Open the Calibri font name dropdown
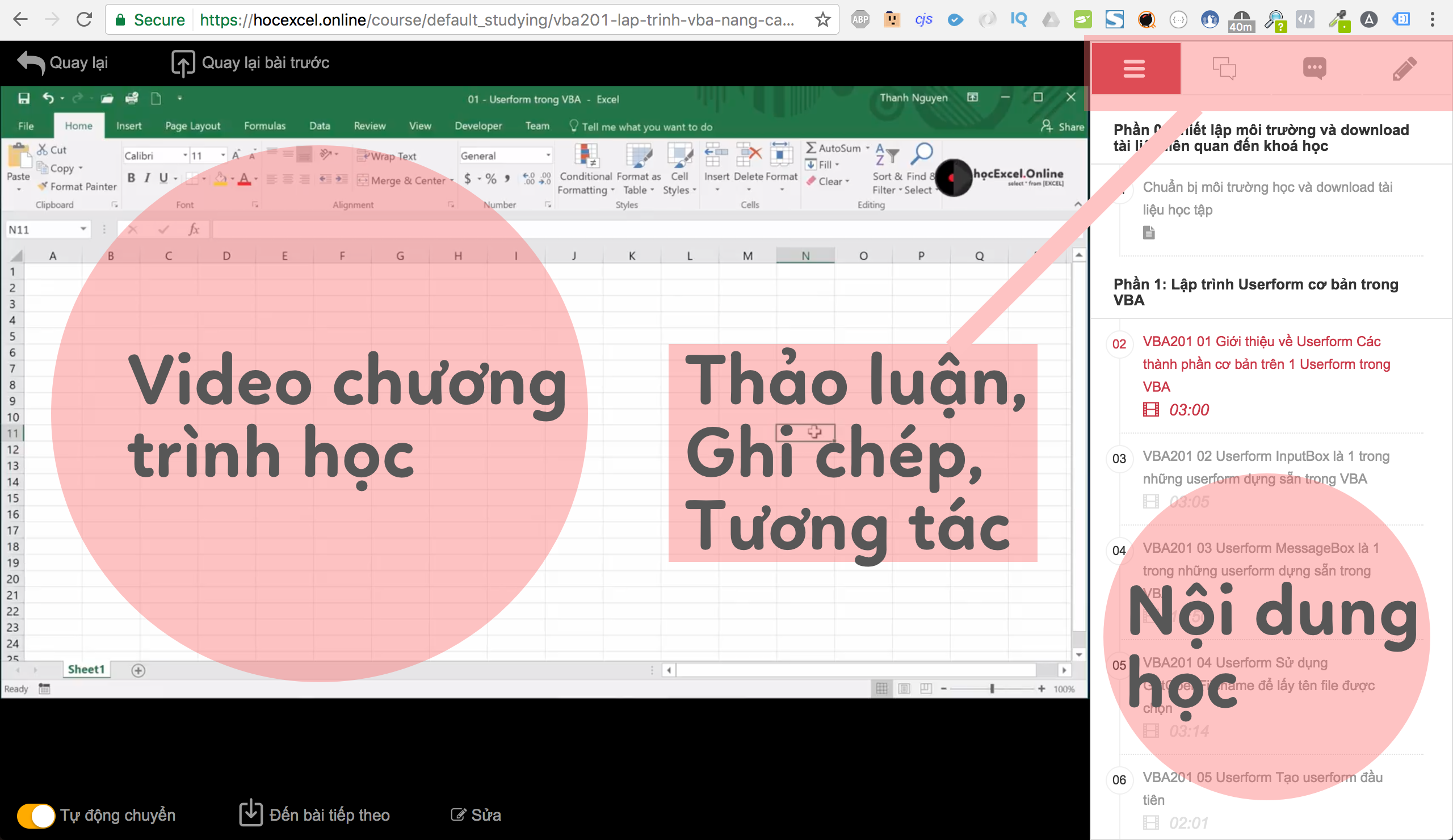This screenshot has width=1453, height=840. pyautogui.click(x=185, y=156)
